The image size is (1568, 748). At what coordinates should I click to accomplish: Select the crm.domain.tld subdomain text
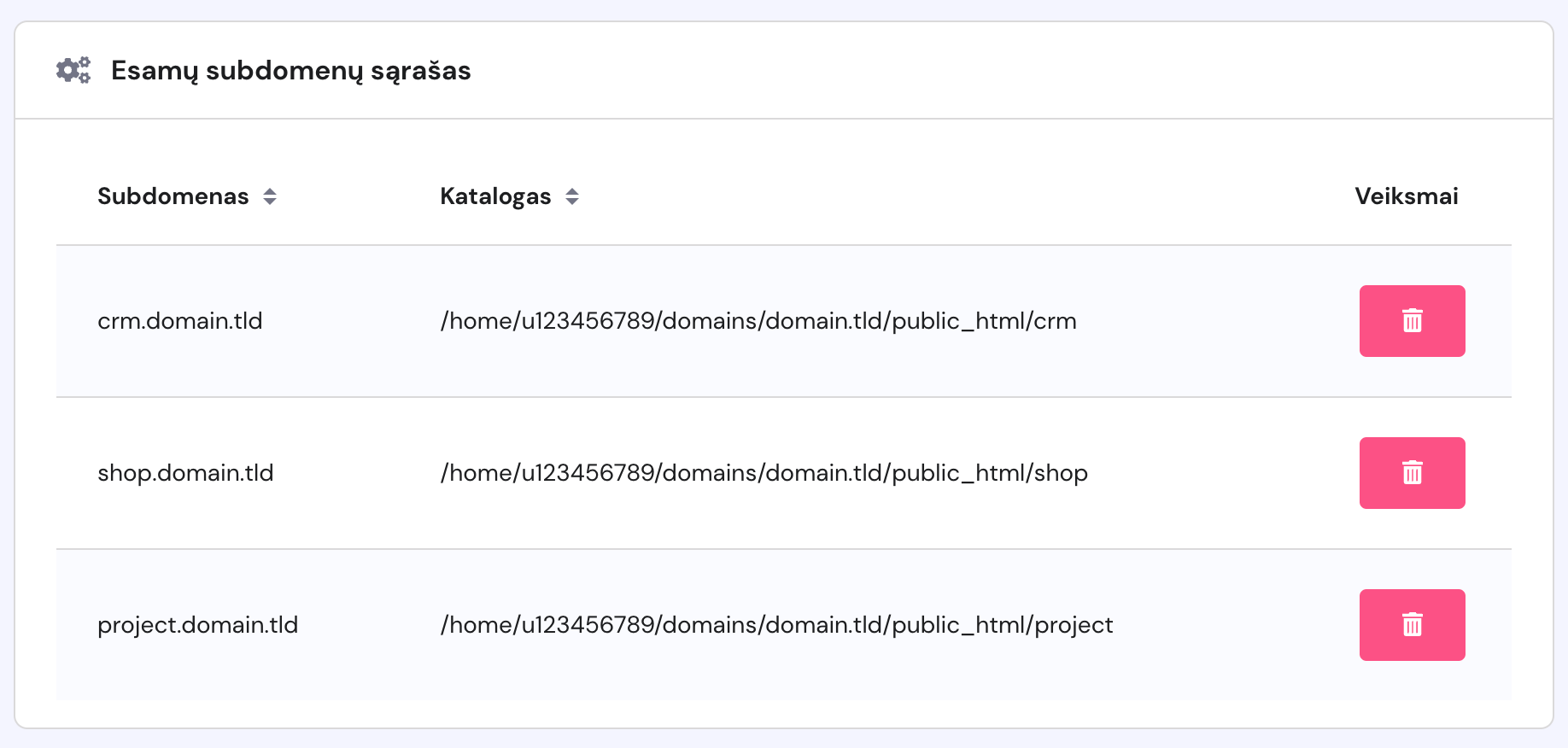pos(180,320)
